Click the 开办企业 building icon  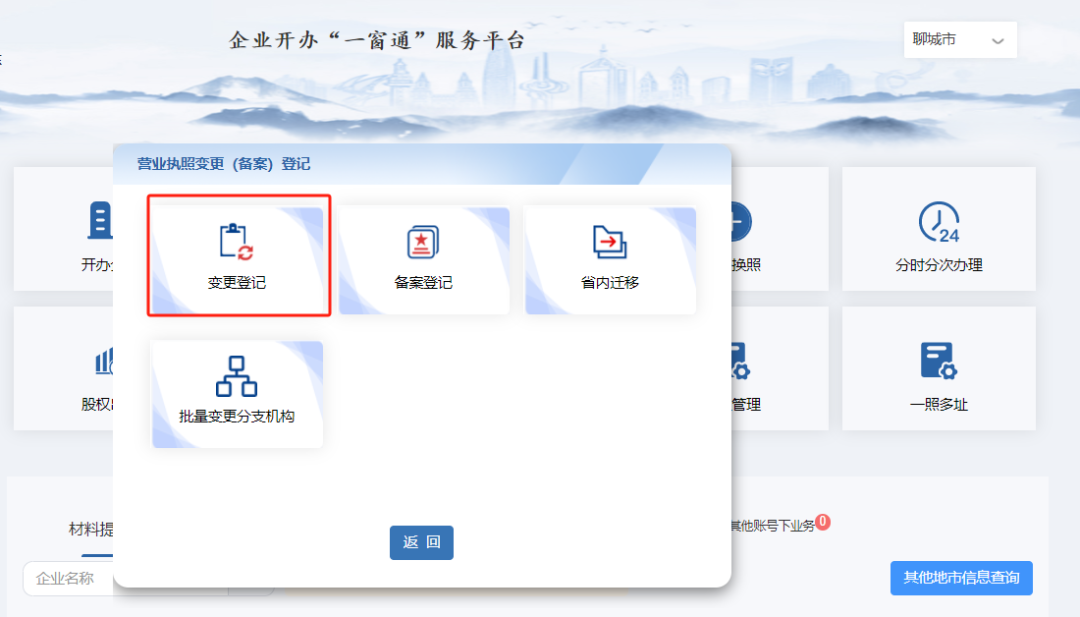point(100,221)
